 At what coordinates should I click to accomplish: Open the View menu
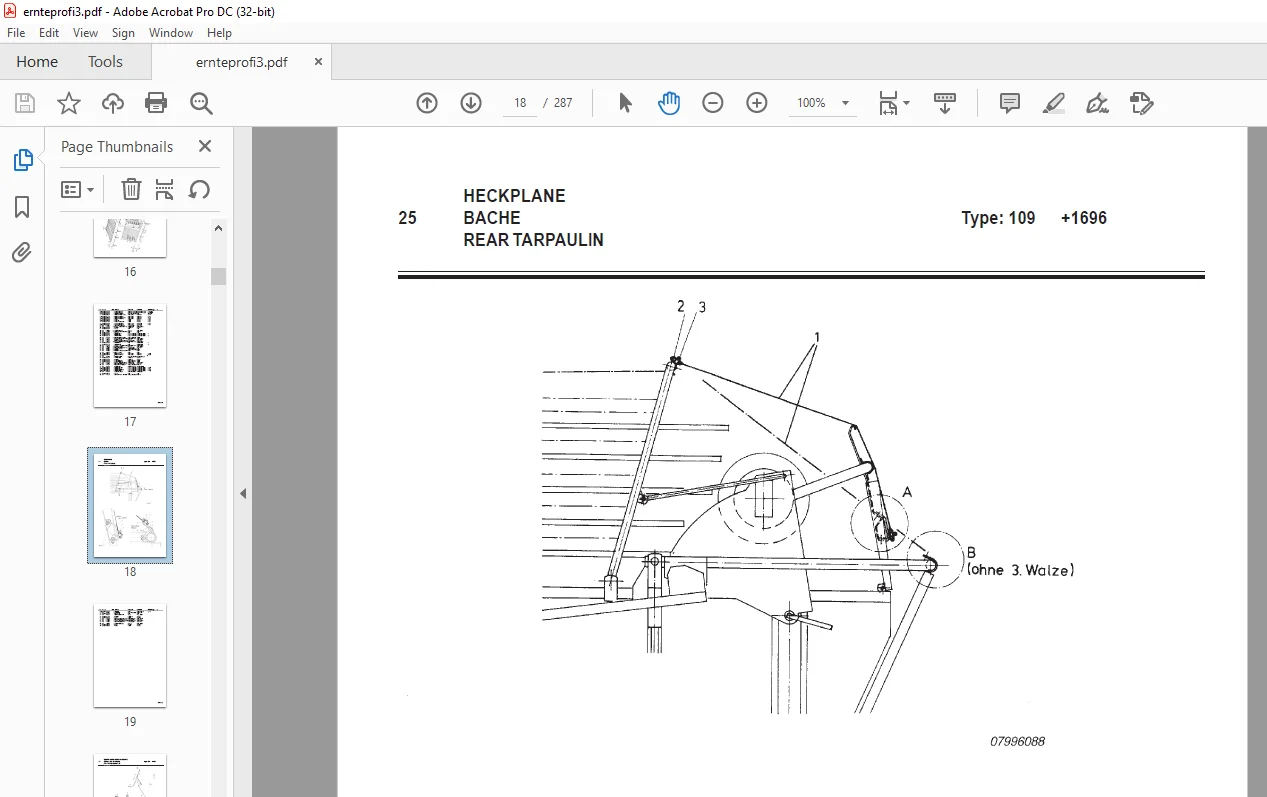click(85, 33)
